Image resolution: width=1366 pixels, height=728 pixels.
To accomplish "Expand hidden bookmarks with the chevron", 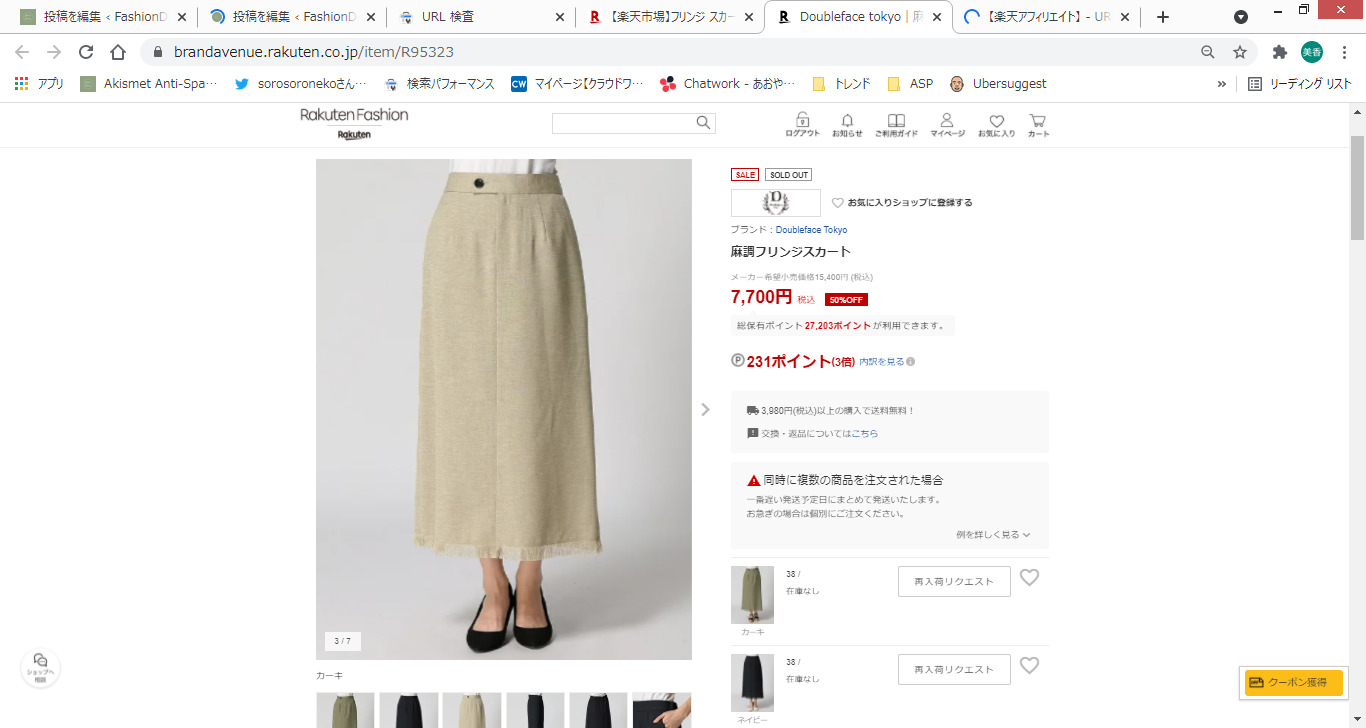I will pyautogui.click(x=1221, y=84).
